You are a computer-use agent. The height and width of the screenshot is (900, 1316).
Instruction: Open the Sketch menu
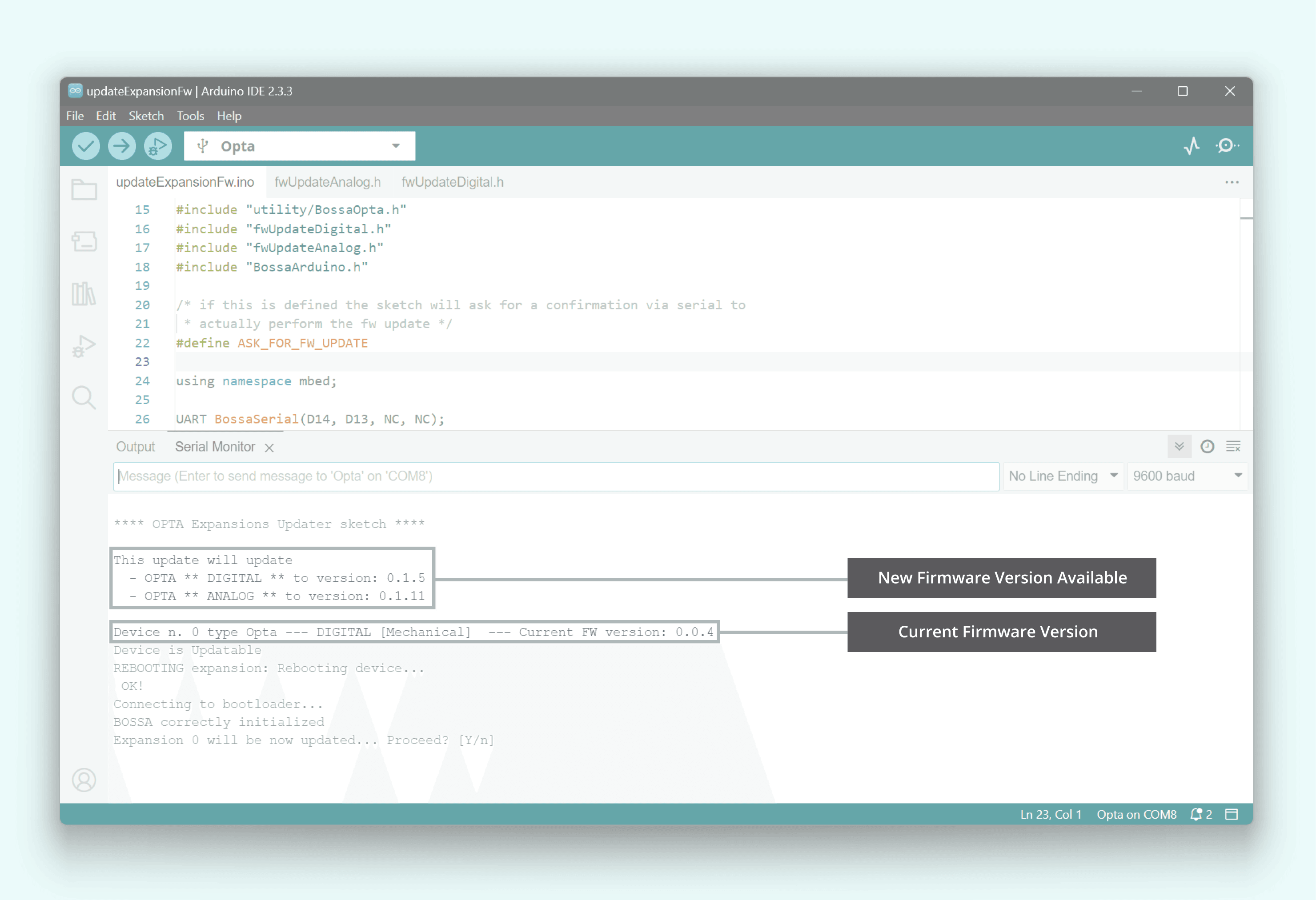(x=146, y=116)
